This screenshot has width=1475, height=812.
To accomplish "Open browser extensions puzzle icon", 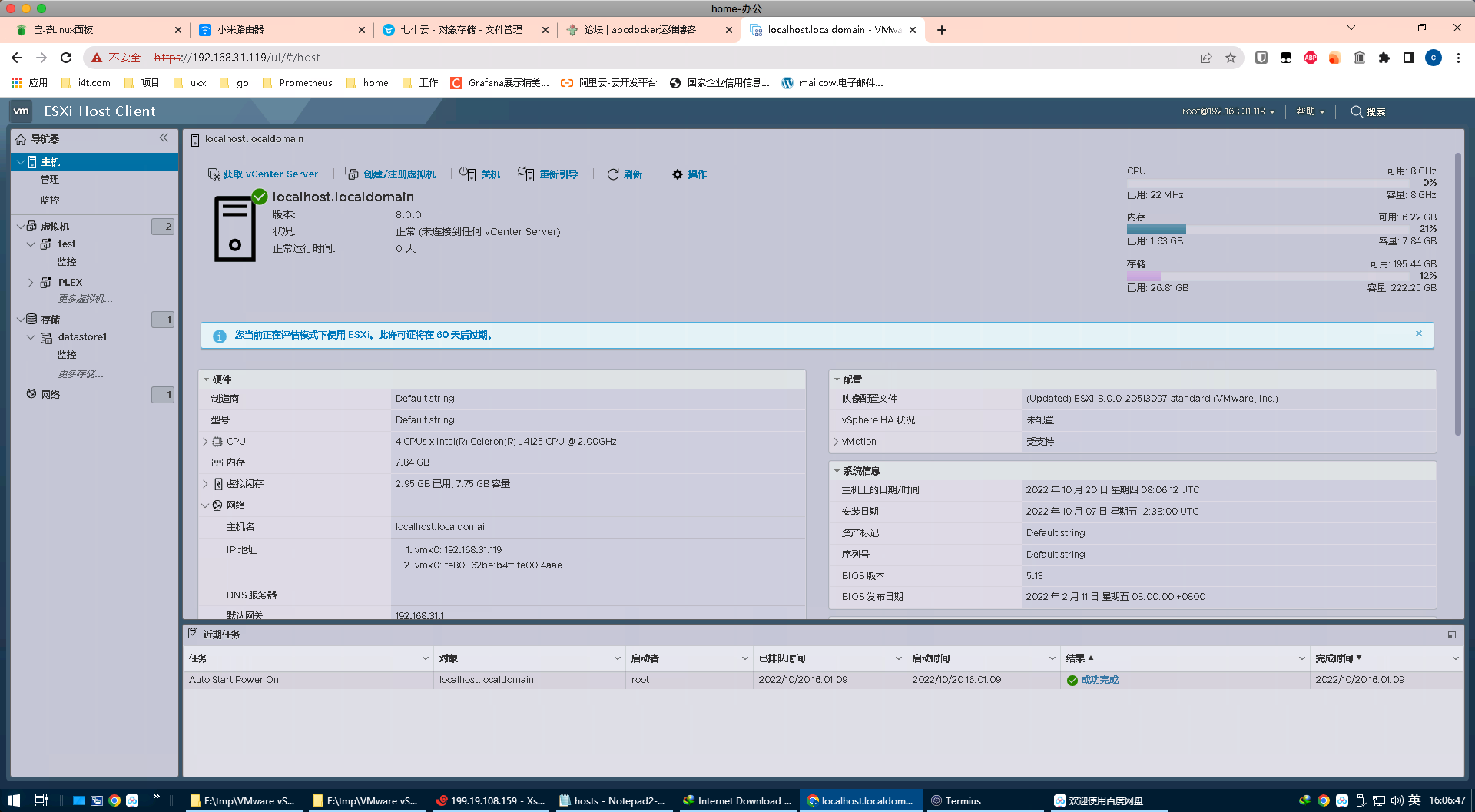I will point(1384,58).
